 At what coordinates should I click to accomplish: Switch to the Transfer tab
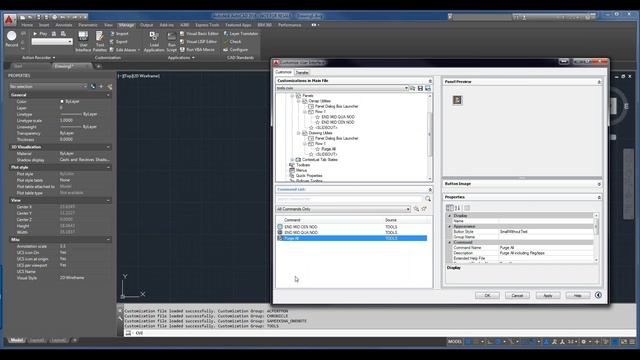point(302,73)
